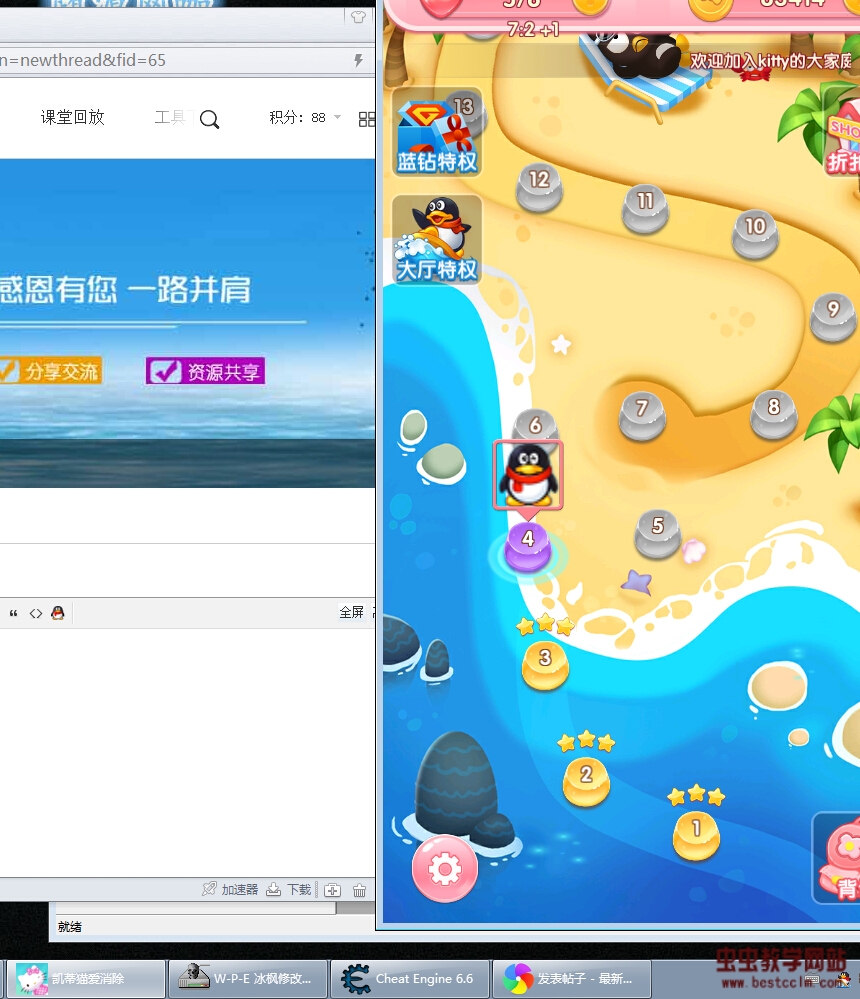The height and width of the screenshot is (999, 860).
Task: Open the 大厅特权 penguin surfer icon
Action: (x=437, y=239)
